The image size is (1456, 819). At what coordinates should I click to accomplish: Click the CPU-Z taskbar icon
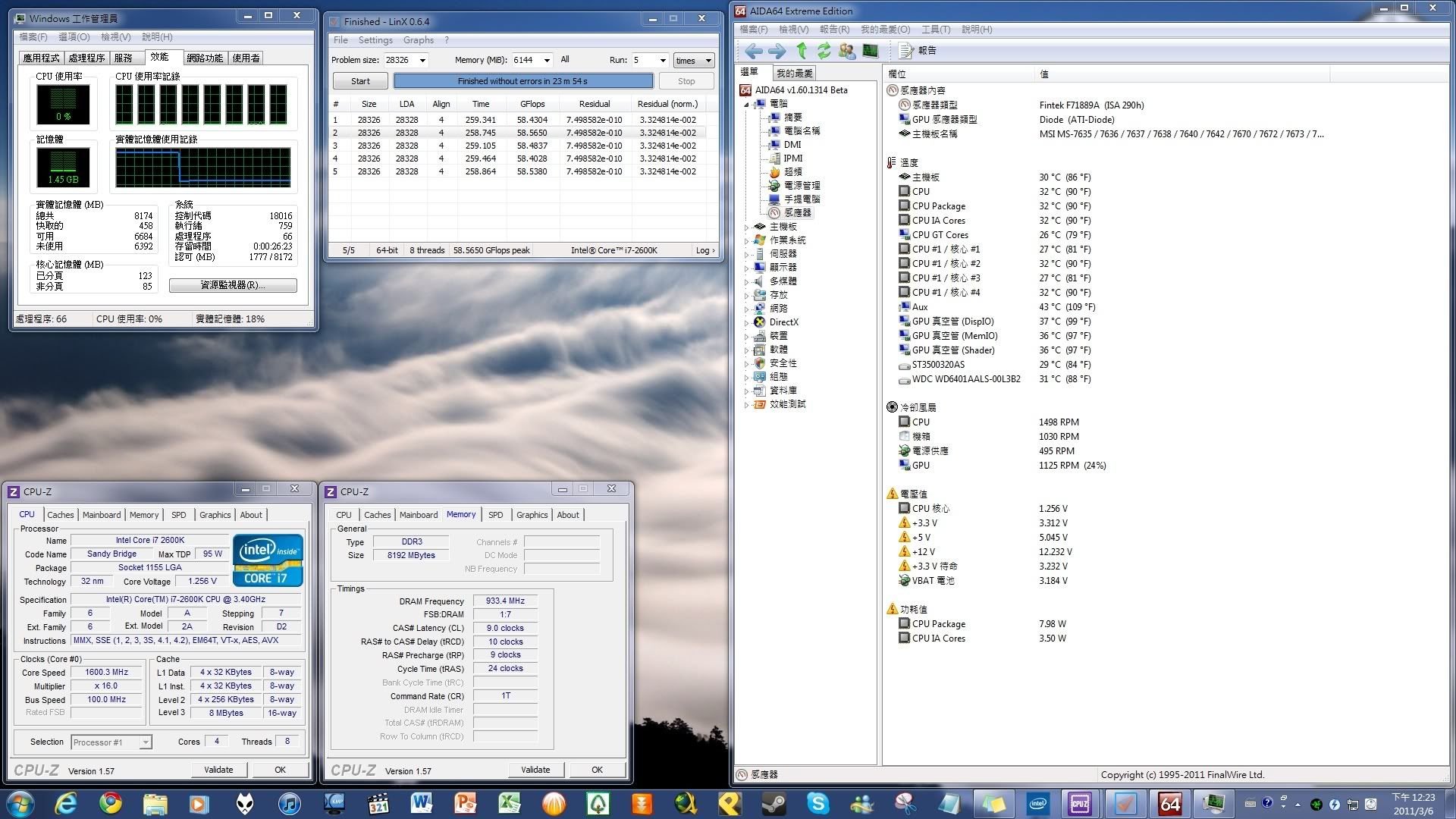tap(1079, 803)
